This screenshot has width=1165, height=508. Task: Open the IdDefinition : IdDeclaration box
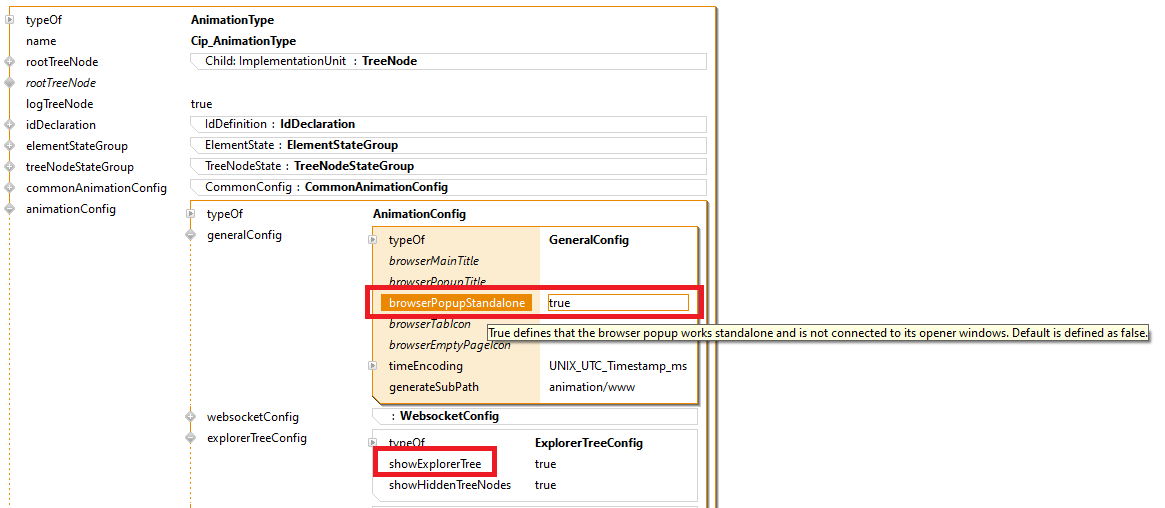click(x=448, y=125)
